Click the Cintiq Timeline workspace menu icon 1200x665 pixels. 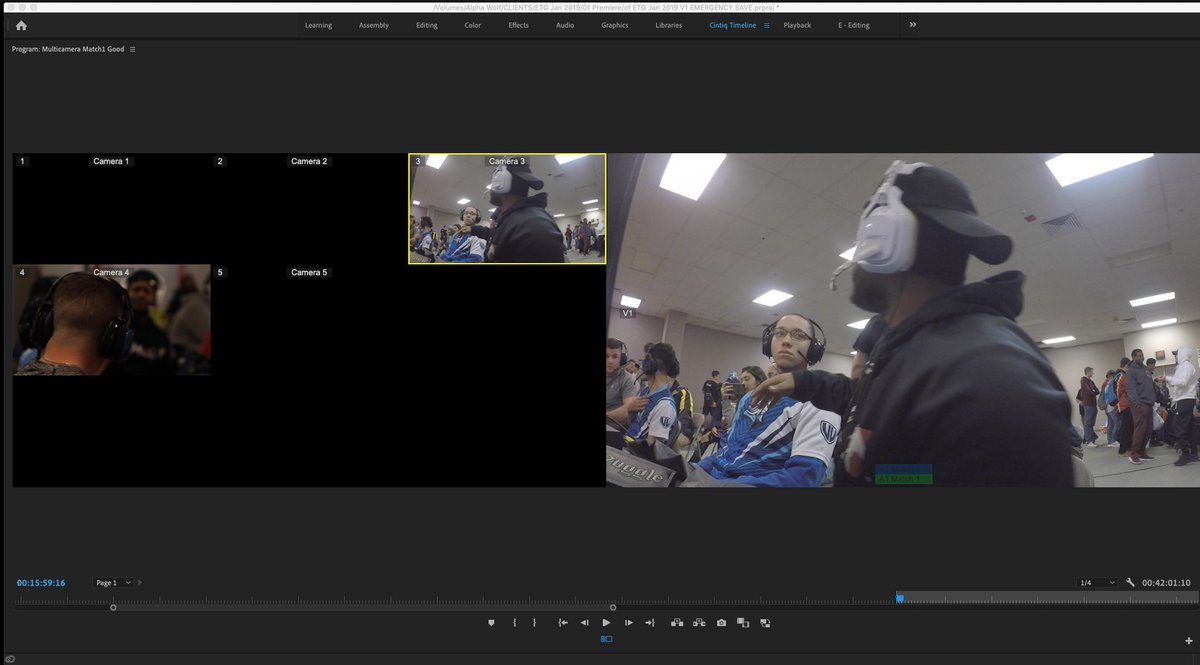click(x=766, y=24)
